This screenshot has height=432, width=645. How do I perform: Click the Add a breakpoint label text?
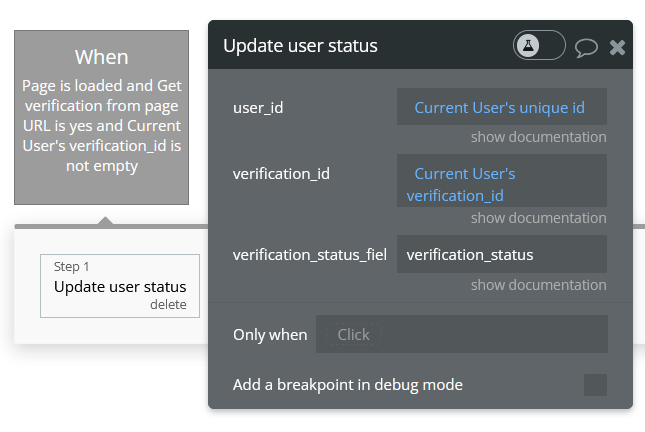347,385
